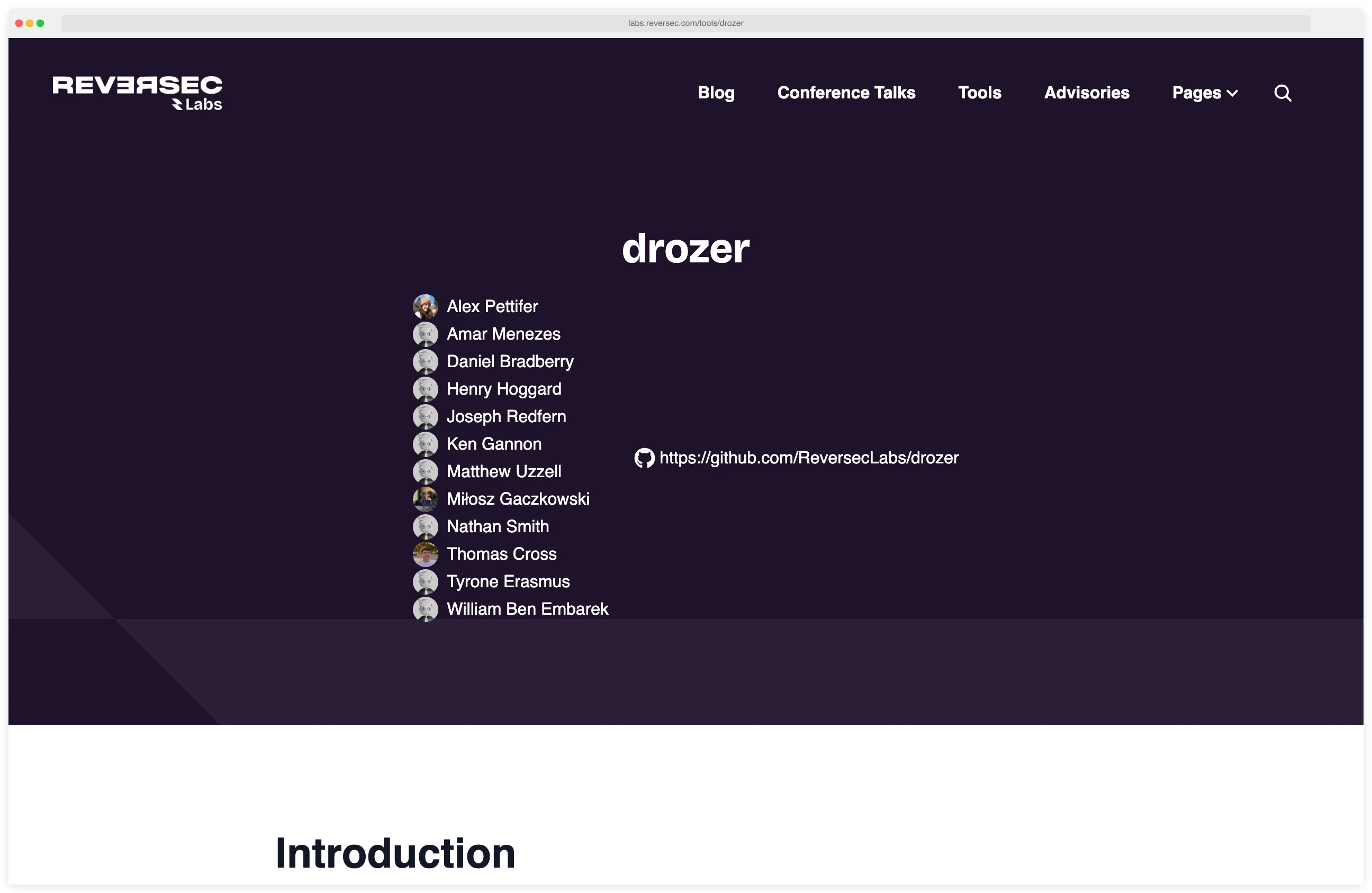Open search with the magnifying glass icon
1372x893 pixels.
click(1282, 93)
